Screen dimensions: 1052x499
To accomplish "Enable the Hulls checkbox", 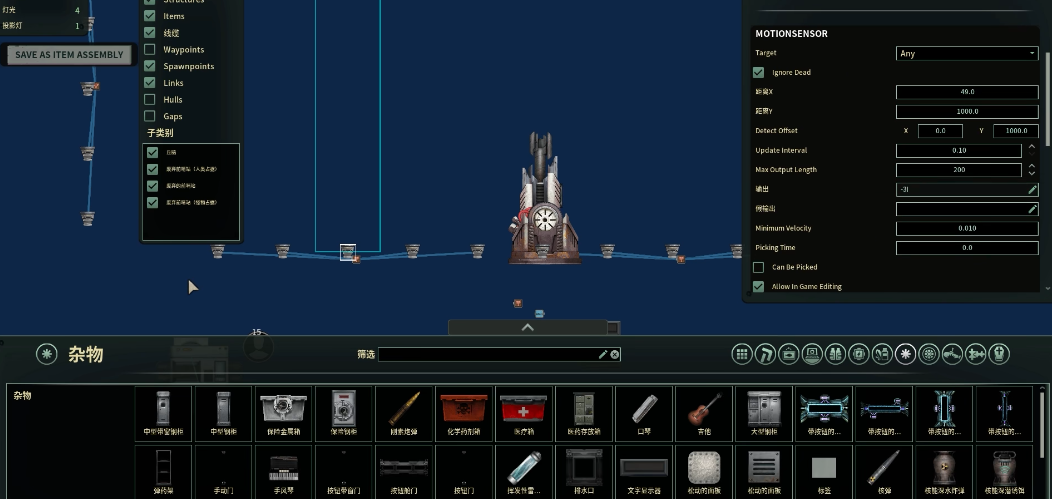I will pyautogui.click(x=150, y=99).
